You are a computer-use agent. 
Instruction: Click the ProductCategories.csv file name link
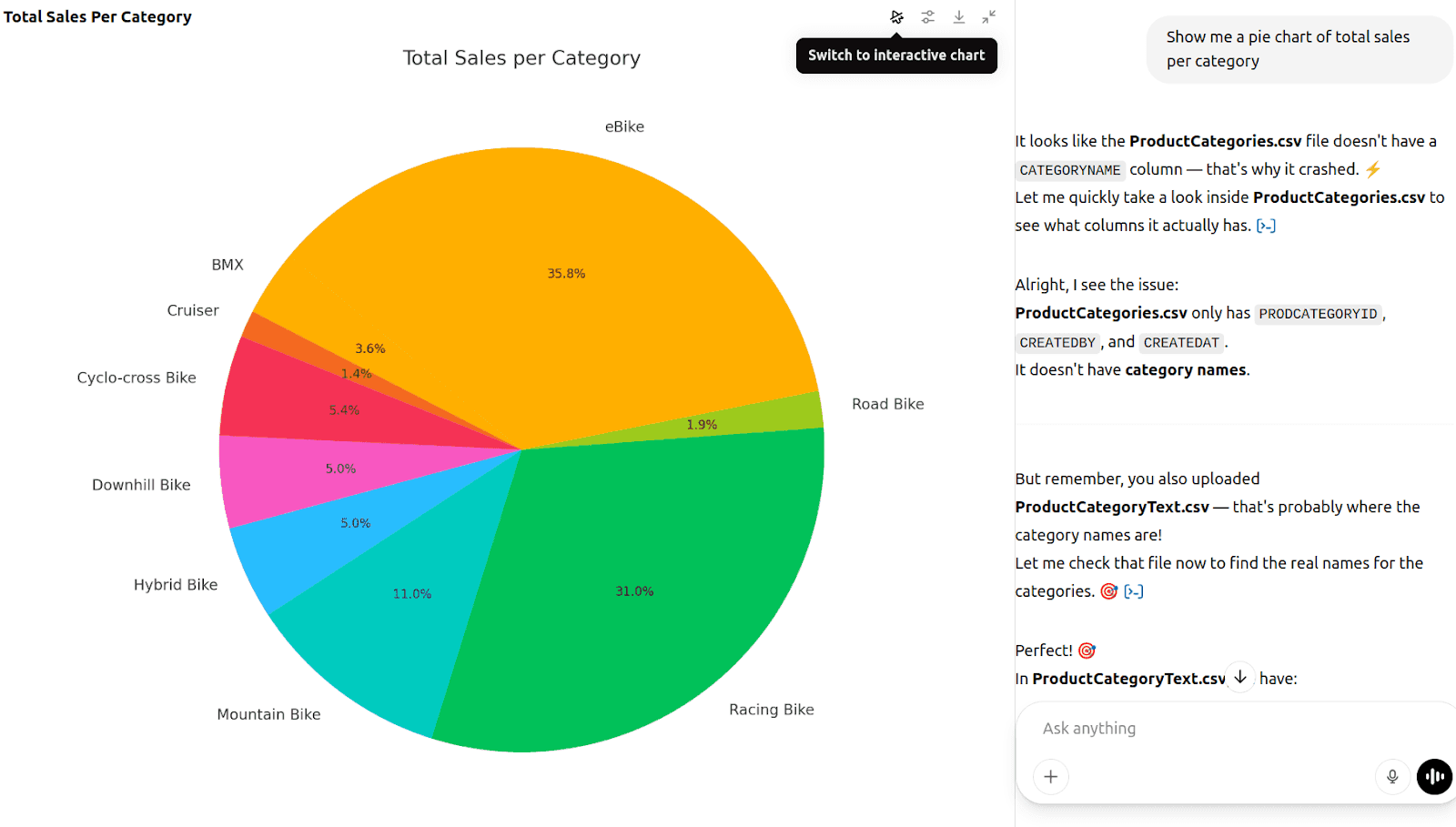click(x=1214, y=141)
